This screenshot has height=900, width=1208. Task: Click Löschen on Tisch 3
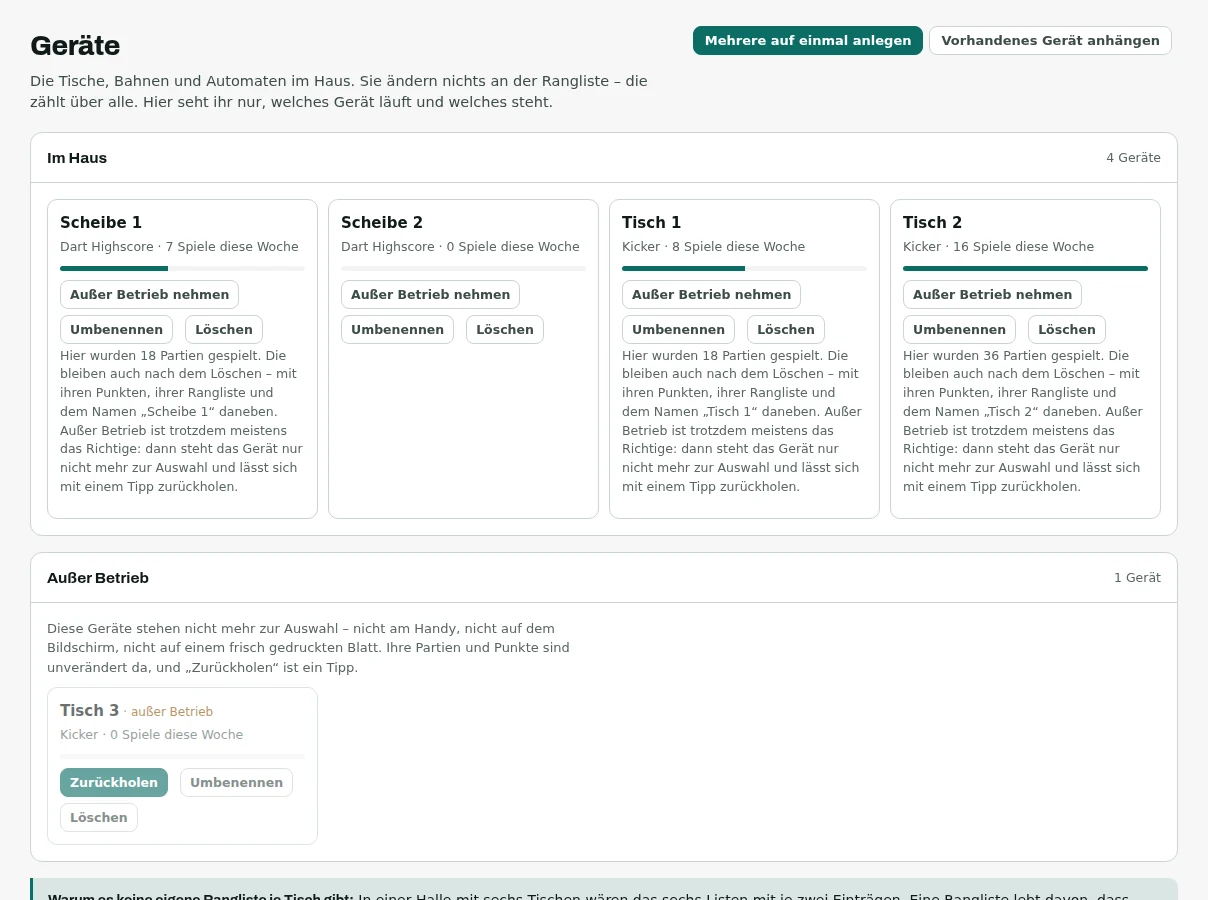[99, 817]
